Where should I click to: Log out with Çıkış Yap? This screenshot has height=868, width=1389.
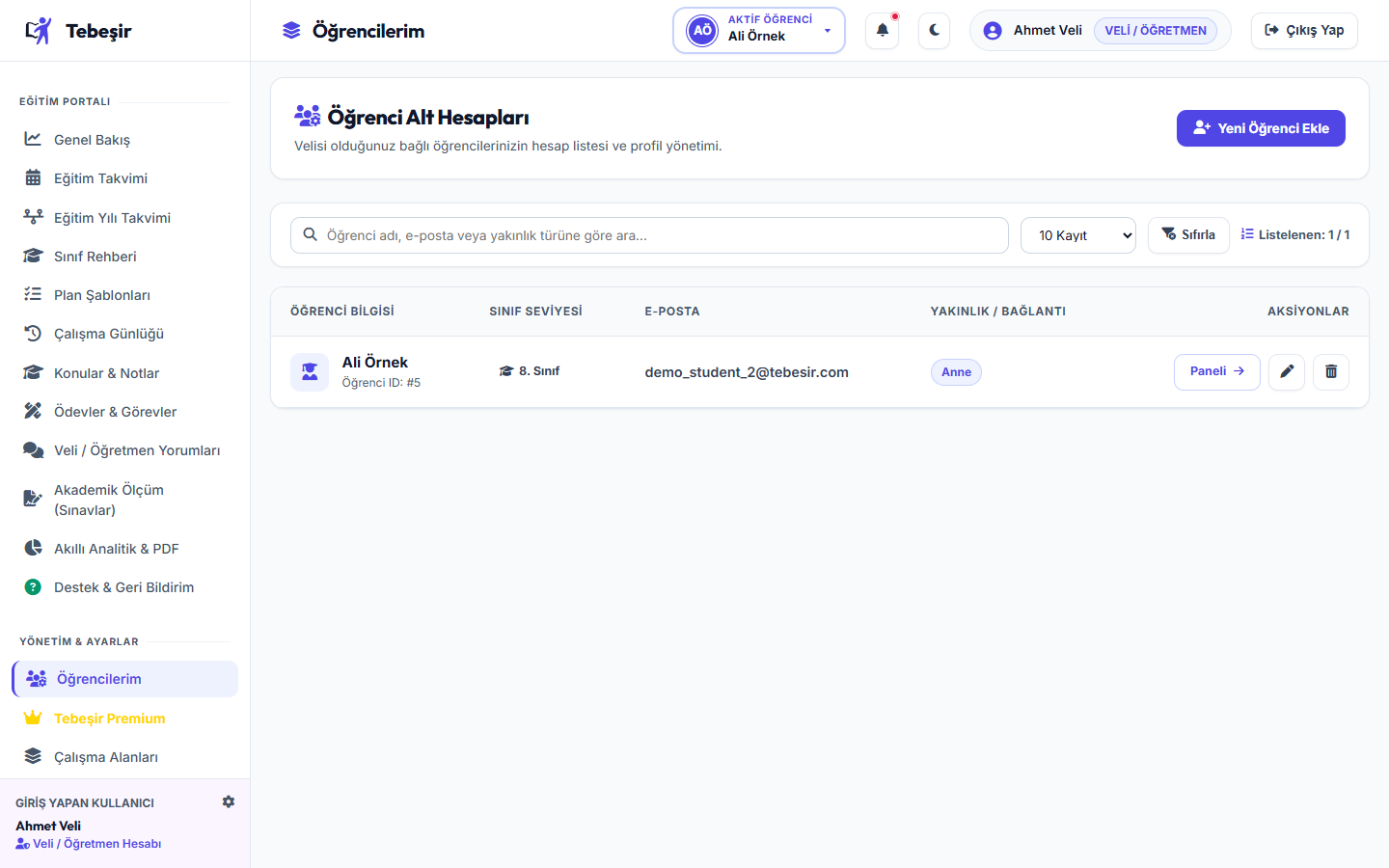[x=1304, y=31]
